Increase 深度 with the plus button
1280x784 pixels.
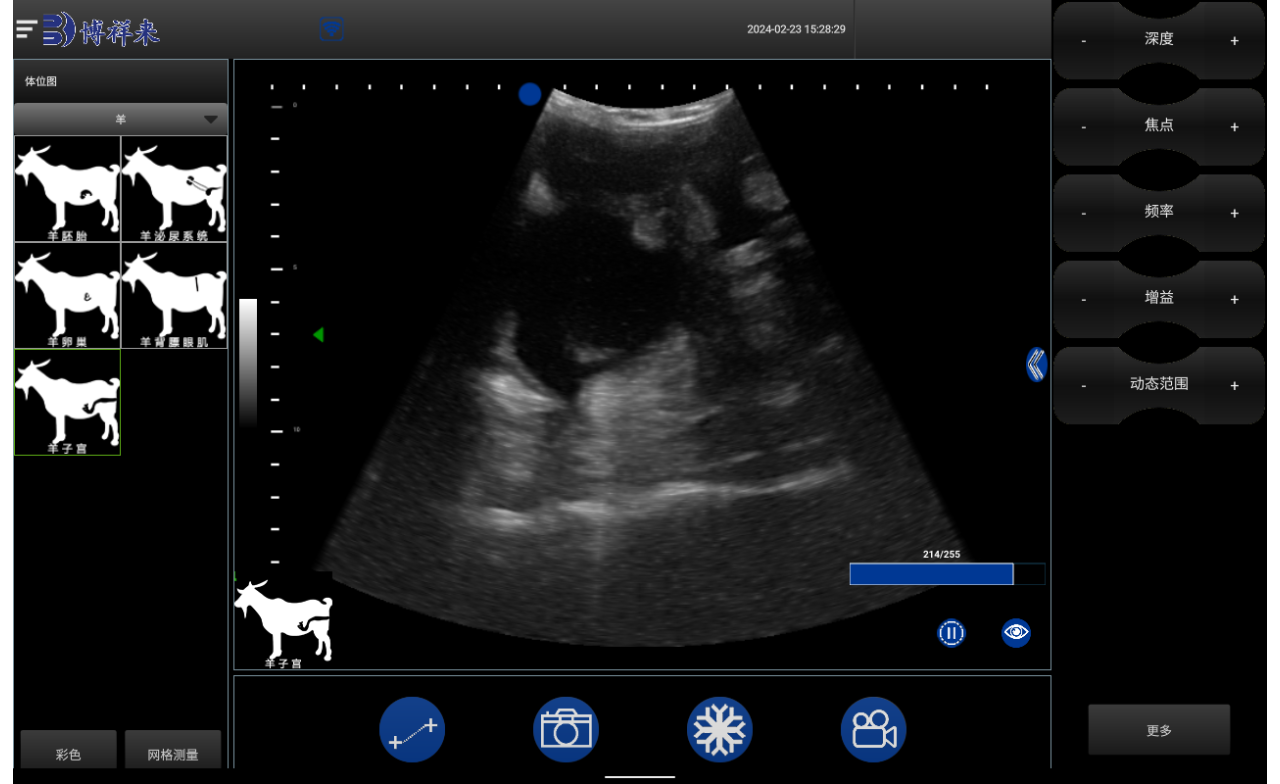coord(1234,41)
